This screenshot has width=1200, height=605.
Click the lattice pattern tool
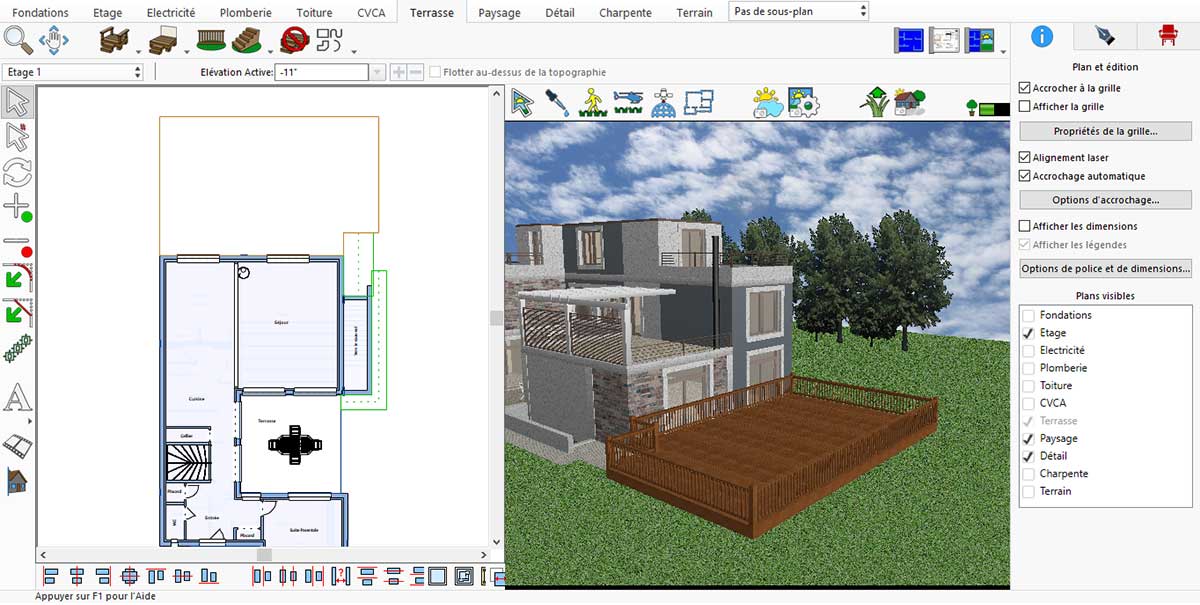[x=18, y=348]
